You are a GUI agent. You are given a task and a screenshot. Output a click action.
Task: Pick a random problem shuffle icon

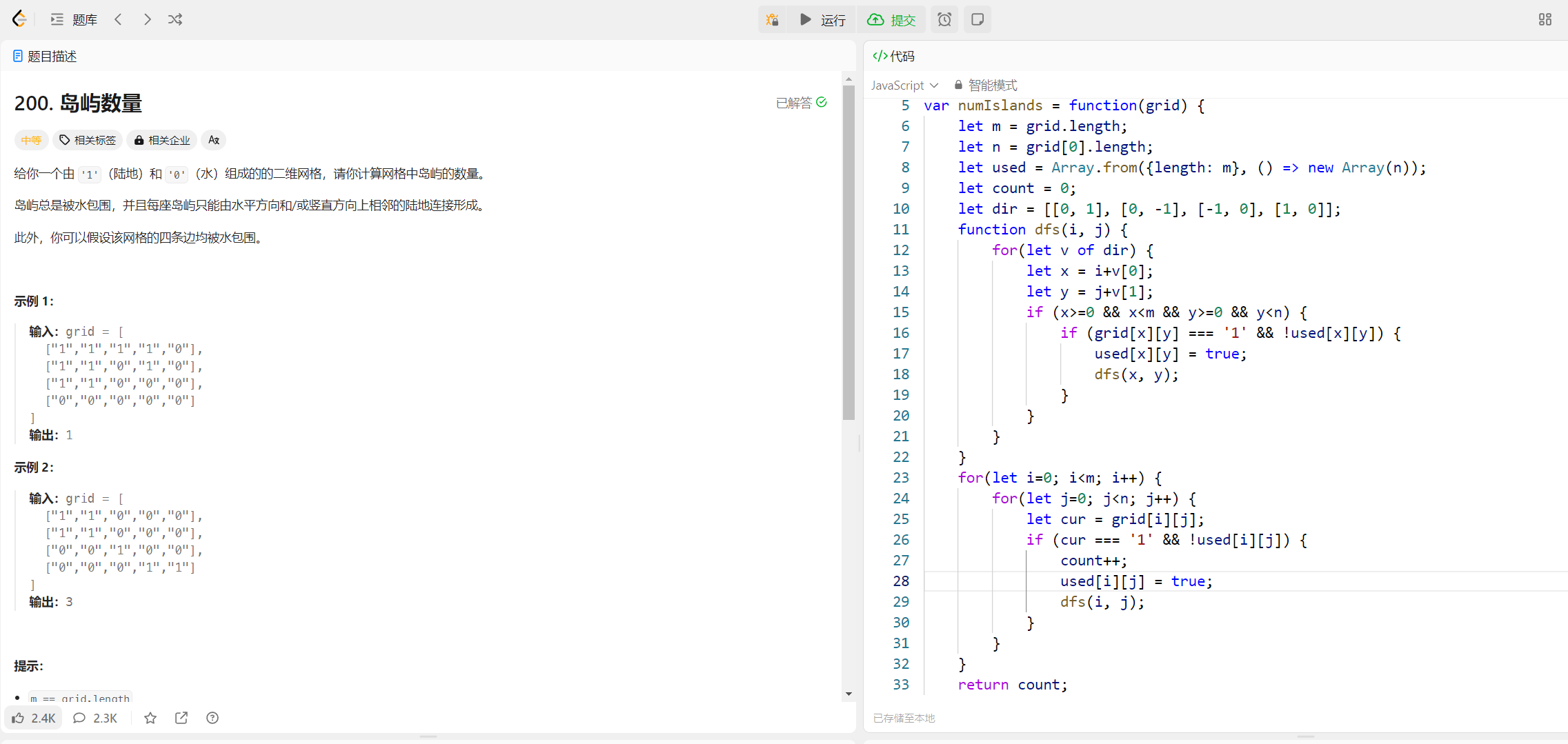(175, 19)
